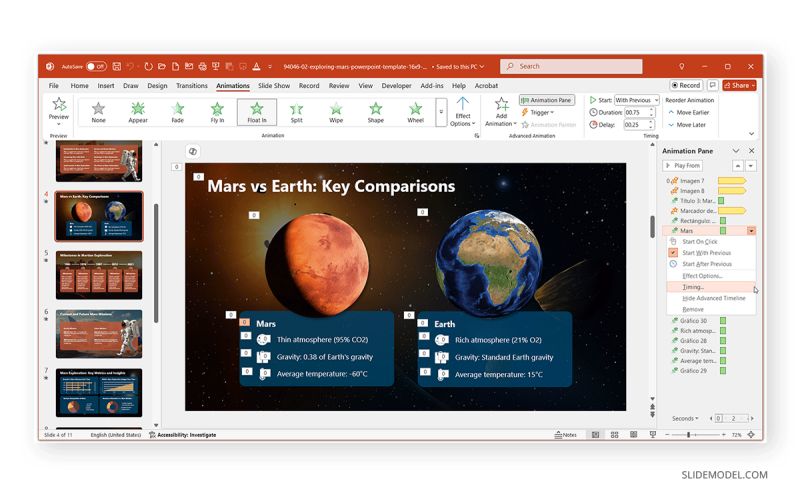Open the Animation Pane options chevron

tap(736, 151)
